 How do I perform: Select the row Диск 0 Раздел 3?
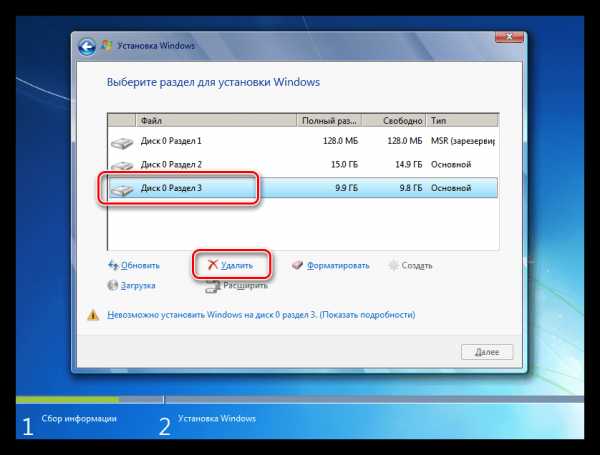pos(303,188)
